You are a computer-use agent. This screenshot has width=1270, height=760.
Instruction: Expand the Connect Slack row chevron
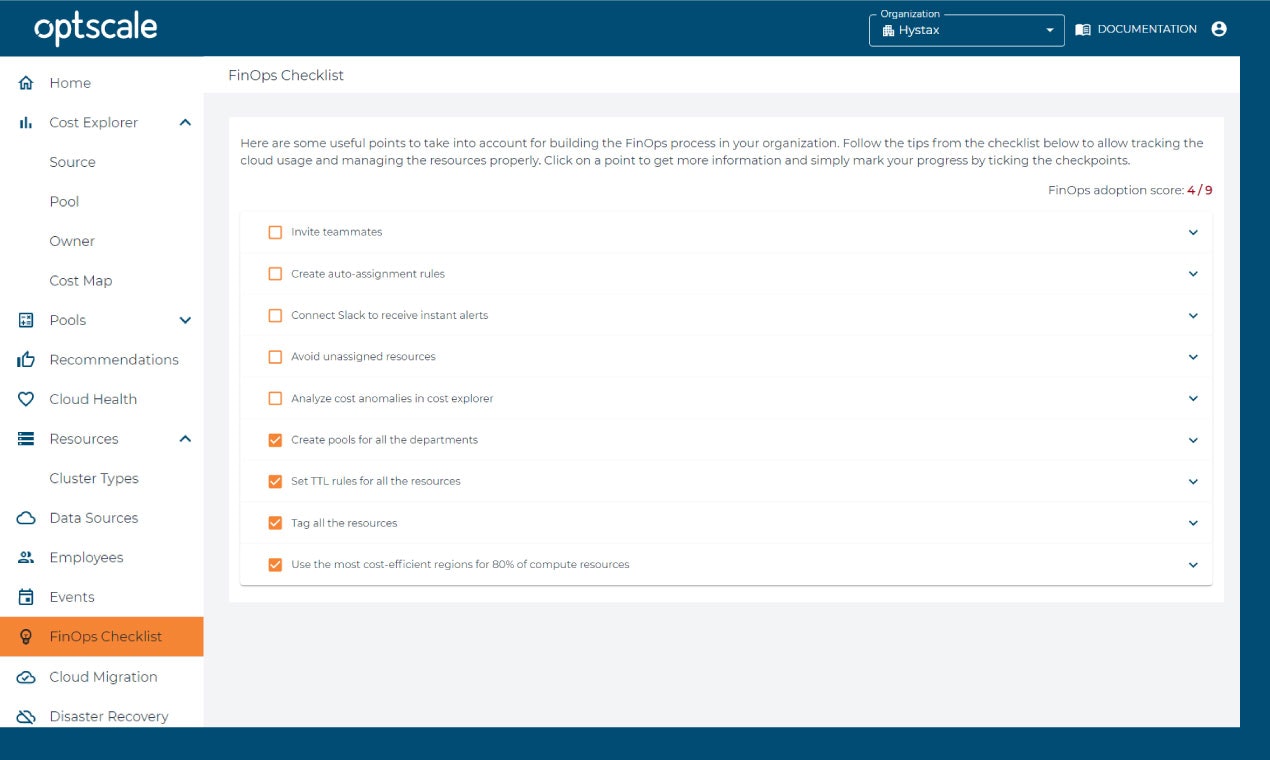[x=1193, y=315]
